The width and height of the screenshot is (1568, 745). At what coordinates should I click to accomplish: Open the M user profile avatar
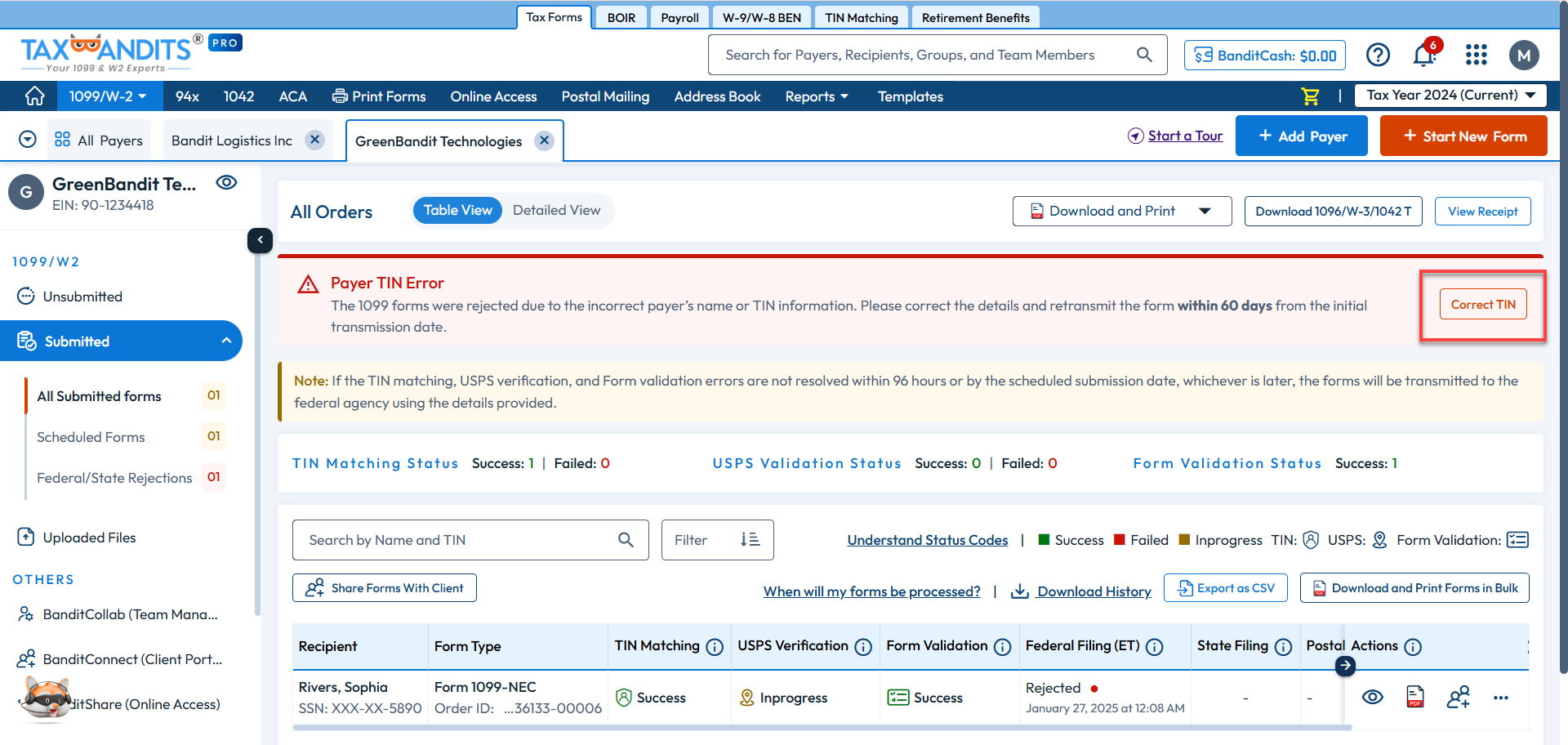(1524, 56)
